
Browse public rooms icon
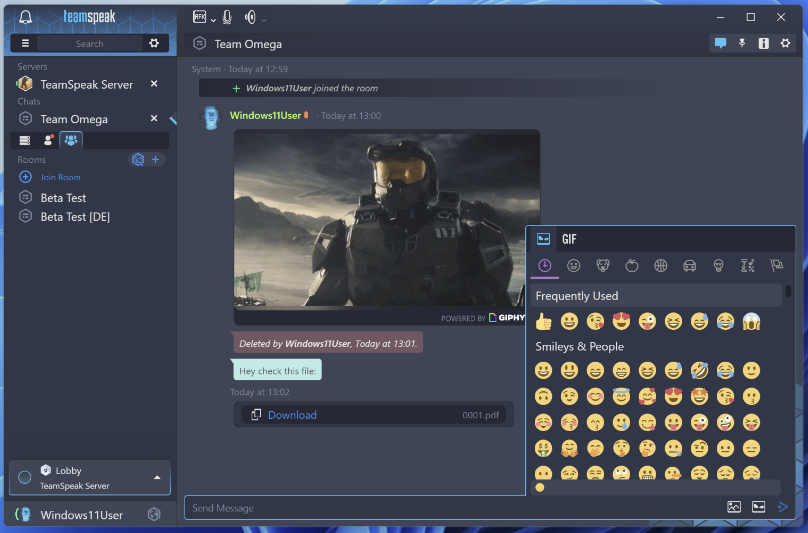(138, 159)
